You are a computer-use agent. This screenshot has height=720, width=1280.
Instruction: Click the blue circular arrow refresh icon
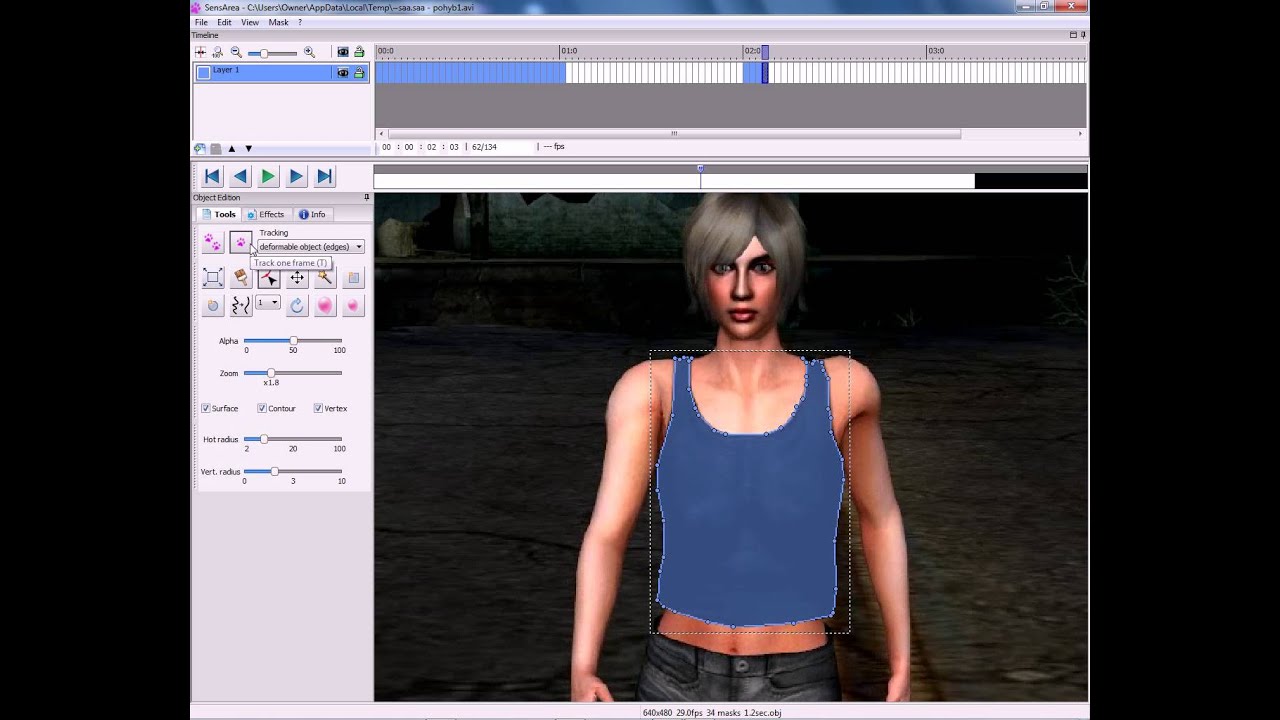pos(297,305)
